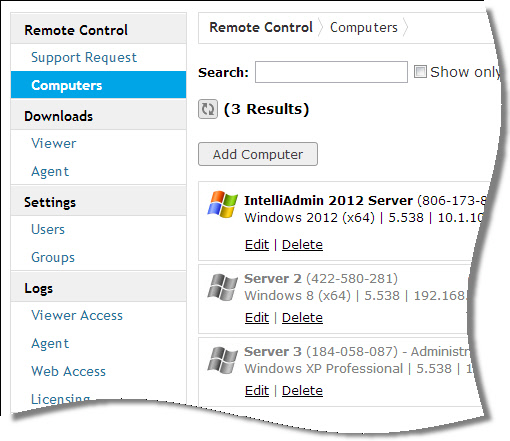
Task: Click the gray Windows logo beside Server 2
Action: click(x=222, y=287)
